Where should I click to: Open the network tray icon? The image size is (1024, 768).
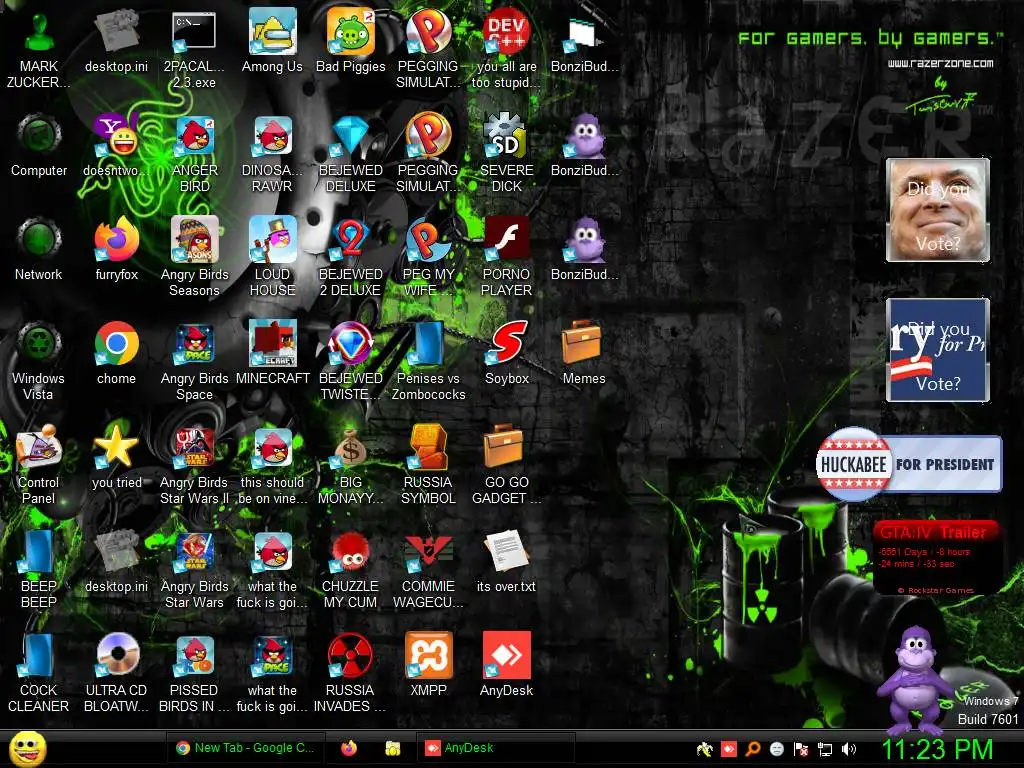point(825,750)
